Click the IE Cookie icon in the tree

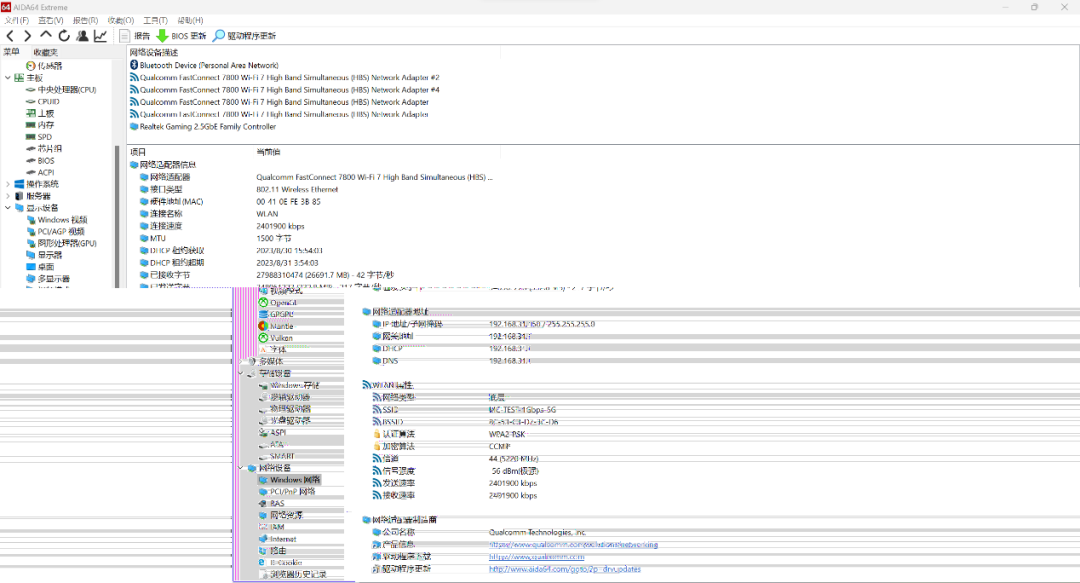point(263,562)
